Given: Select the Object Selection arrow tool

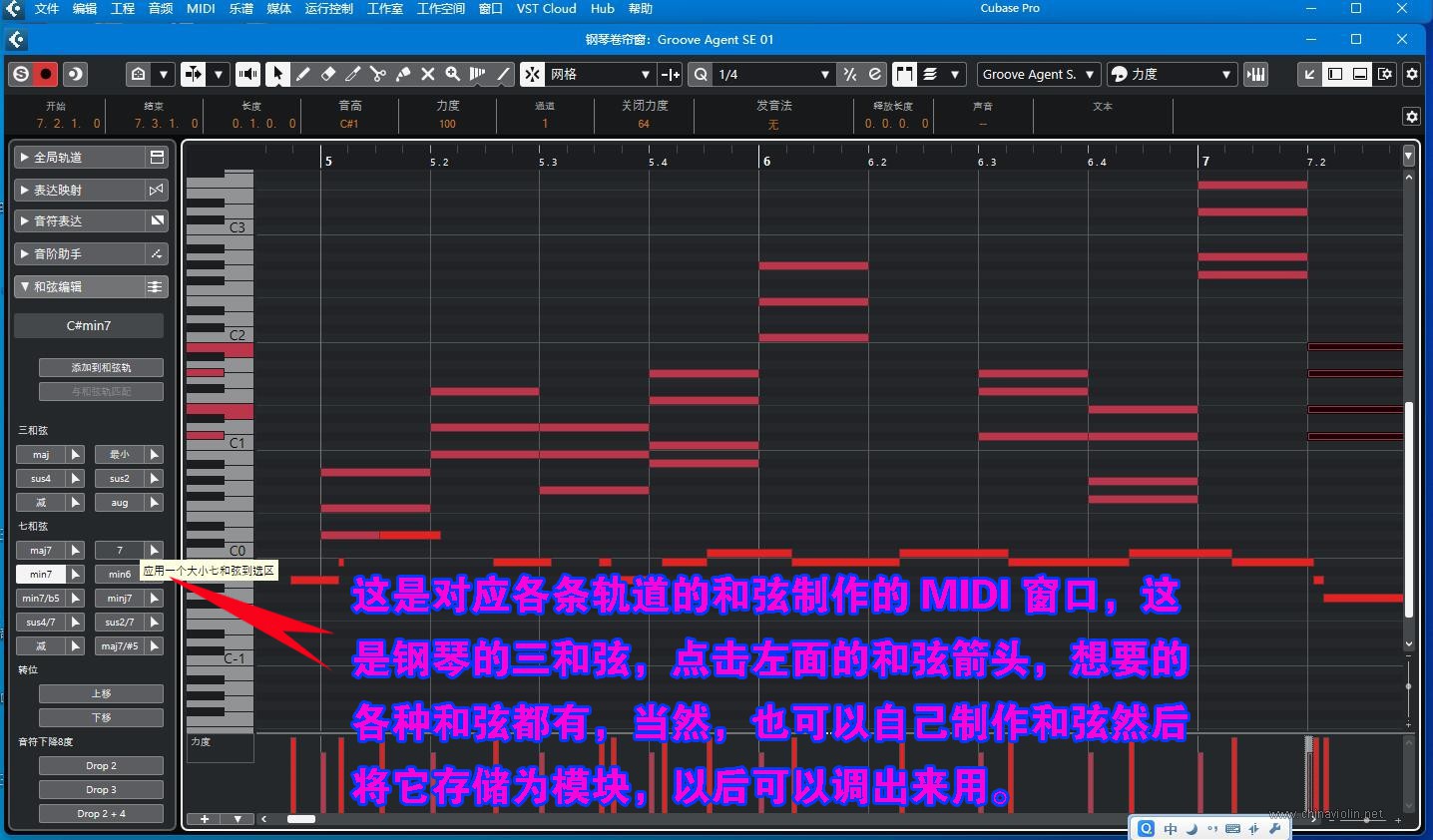Looking at the screenshot, I should coord(277,74).
